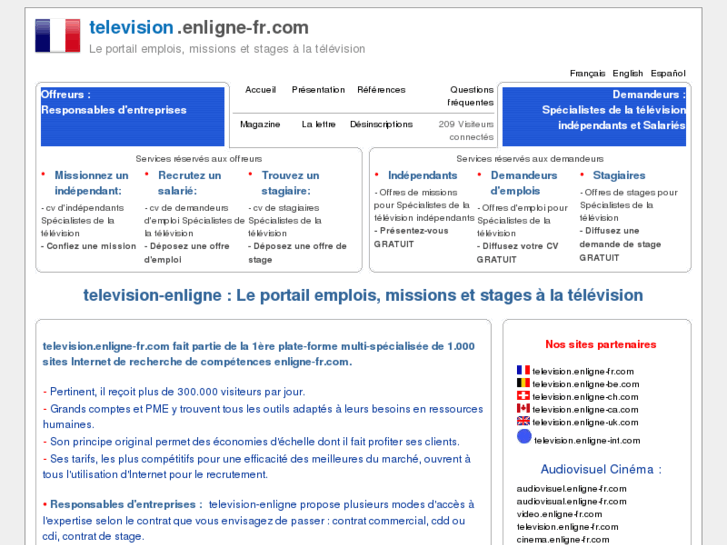
Task: Click the Swiss flag partner icon
Action: 523,396
